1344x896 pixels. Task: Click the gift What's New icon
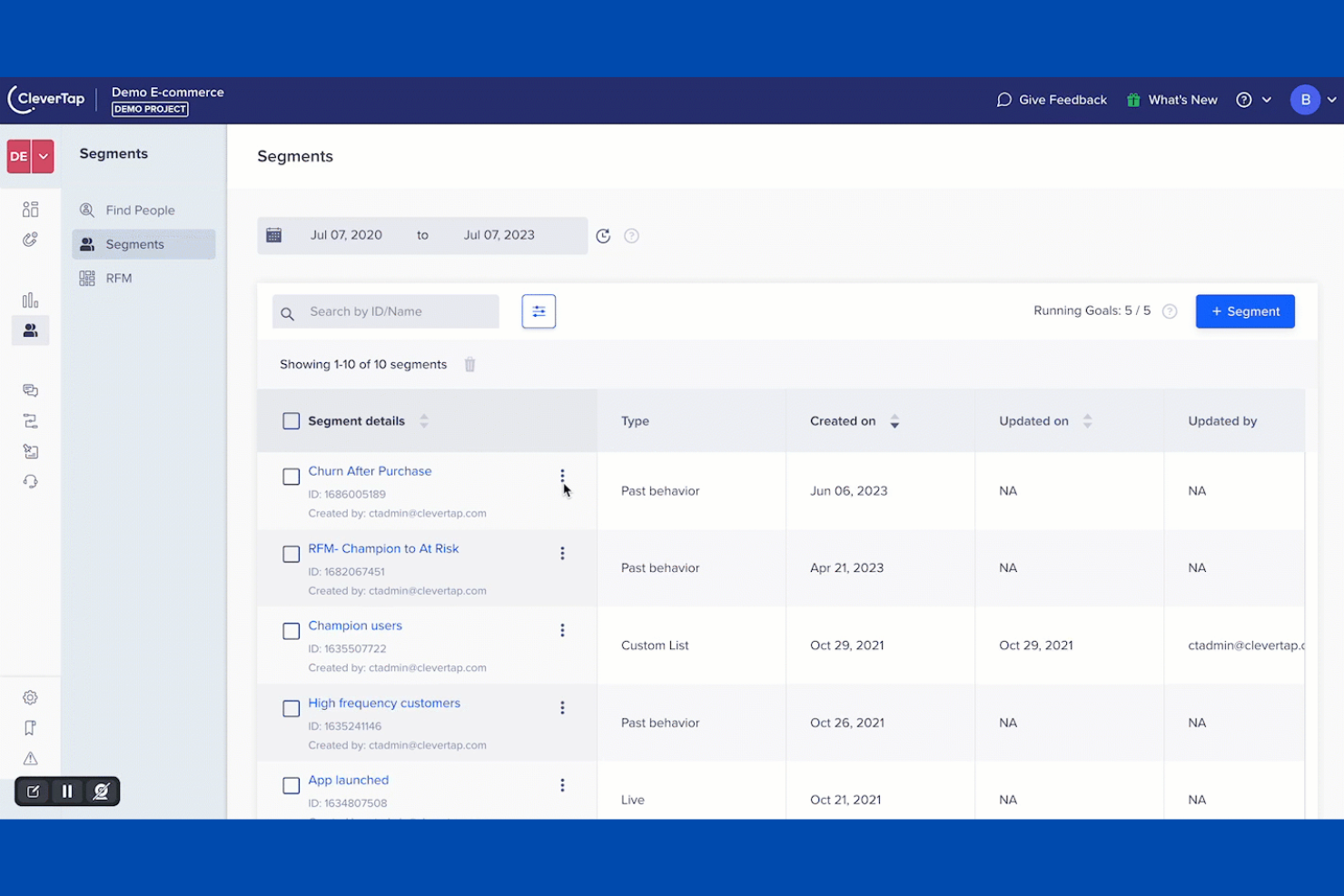1133,100
